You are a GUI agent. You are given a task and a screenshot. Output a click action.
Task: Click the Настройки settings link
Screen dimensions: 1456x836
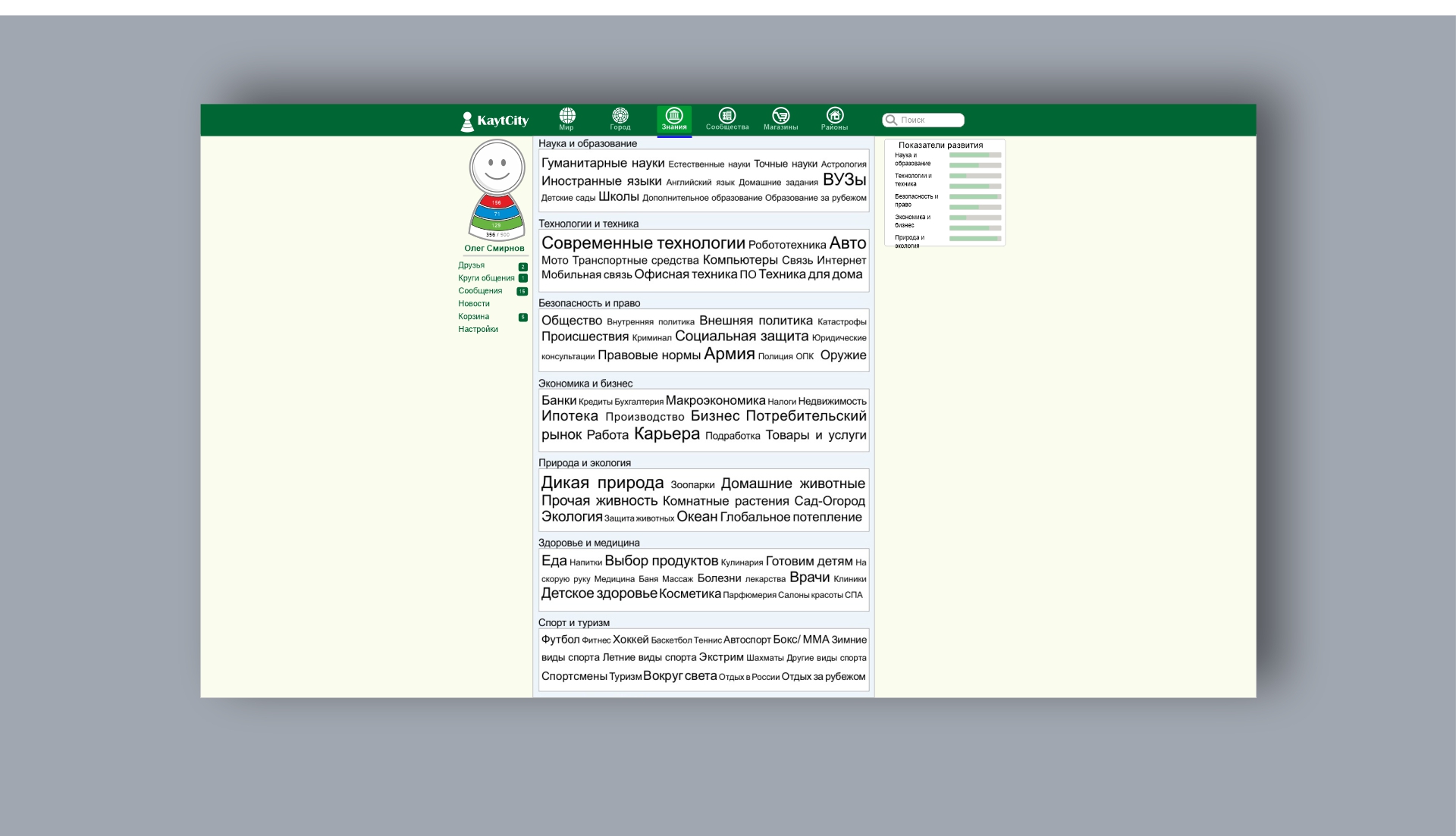pyautogui.click(x=478, y=329)
